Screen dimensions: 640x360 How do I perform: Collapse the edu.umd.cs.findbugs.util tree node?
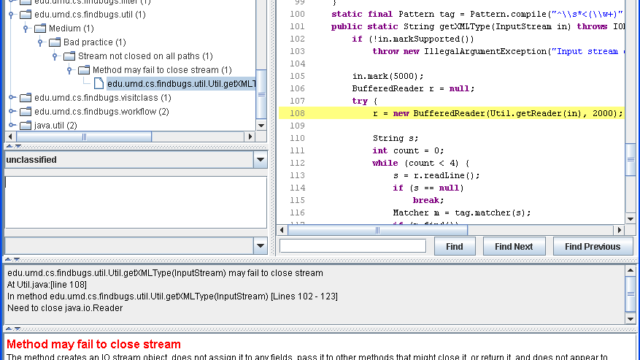coord(11,15)
